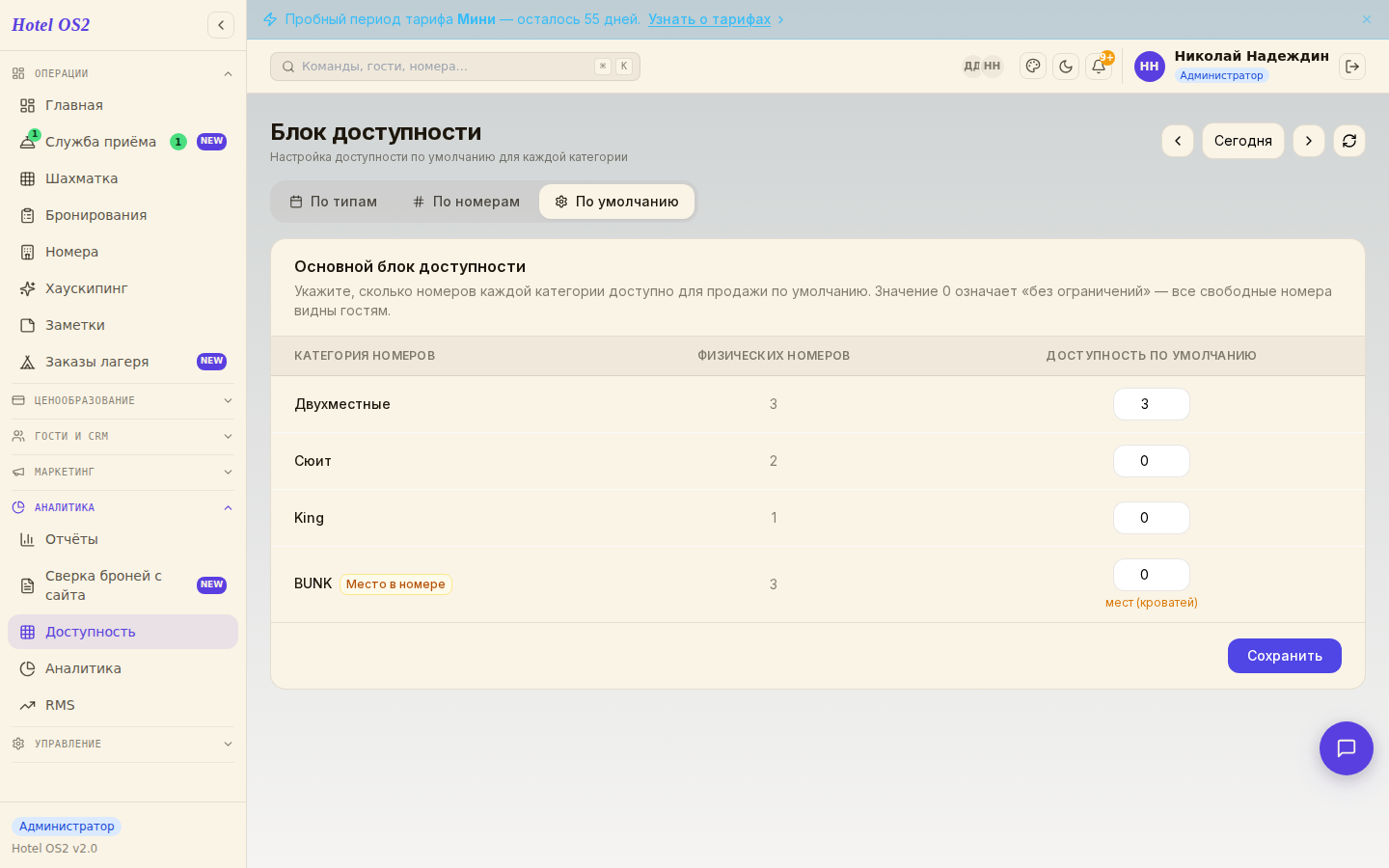The width and height of the screenshot is (1389, 868).
Task: Open the chat support bubble
Action: tap(1347, 748)
